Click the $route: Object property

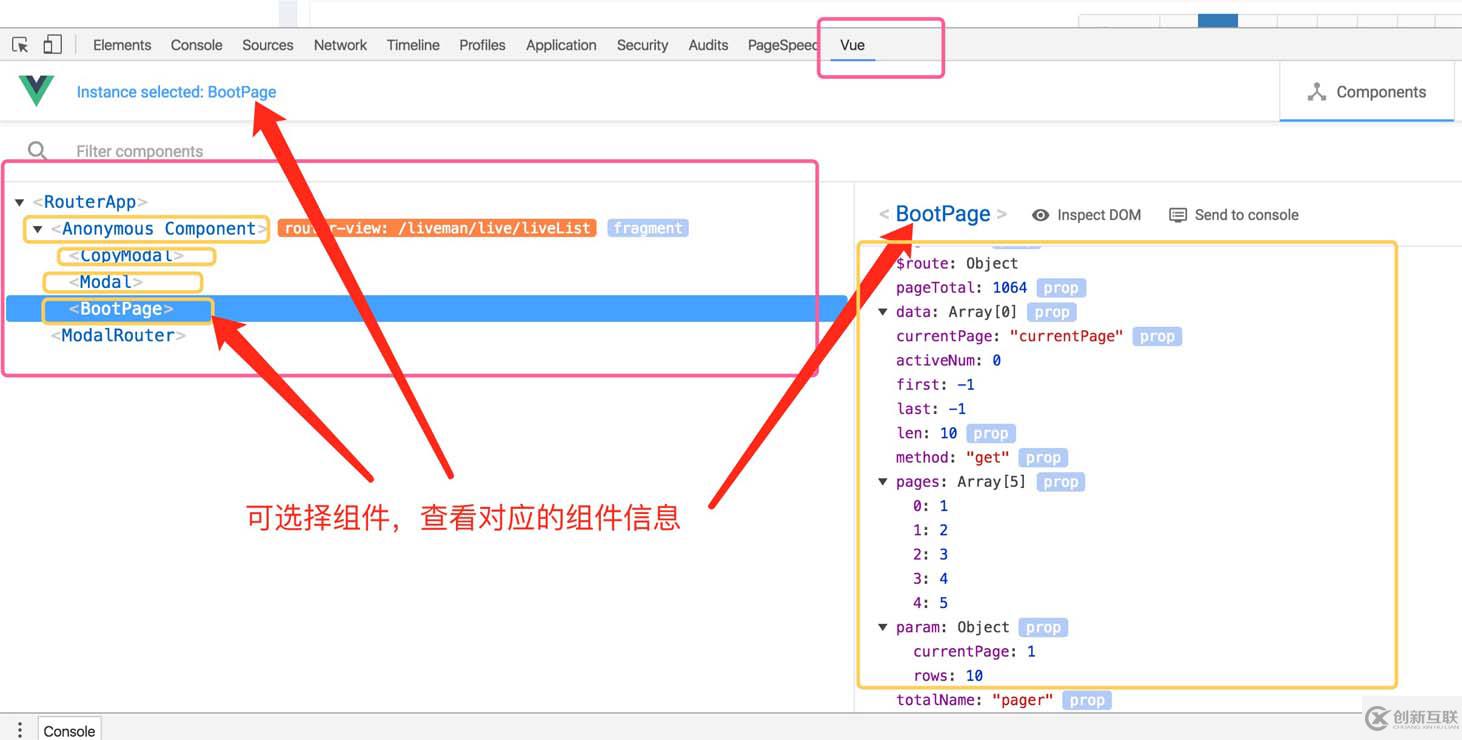coord(957,264)
